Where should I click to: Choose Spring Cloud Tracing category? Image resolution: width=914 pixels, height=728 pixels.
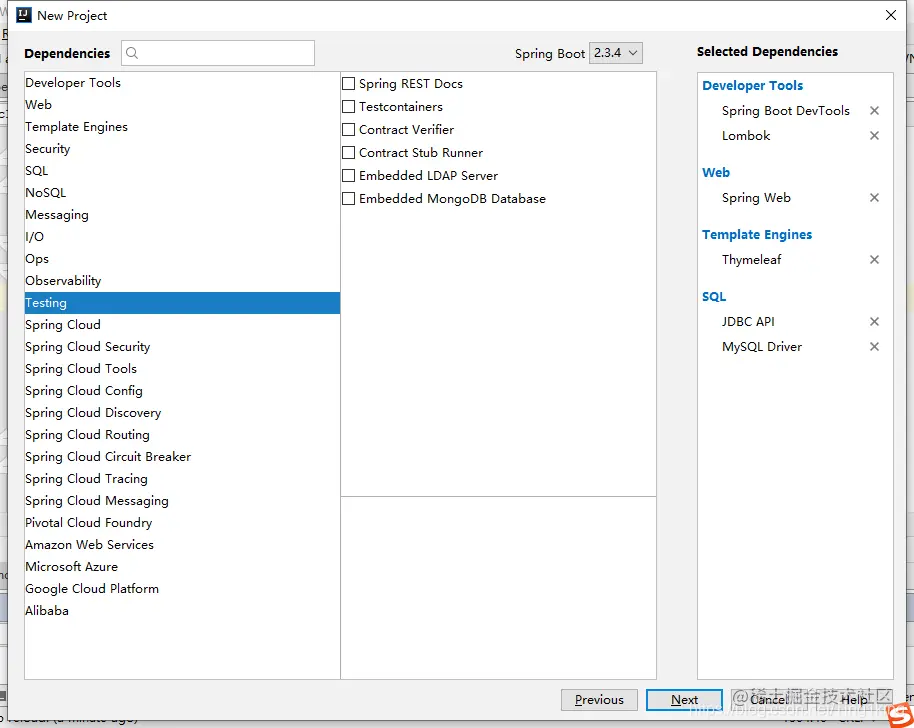pos(182,479)
